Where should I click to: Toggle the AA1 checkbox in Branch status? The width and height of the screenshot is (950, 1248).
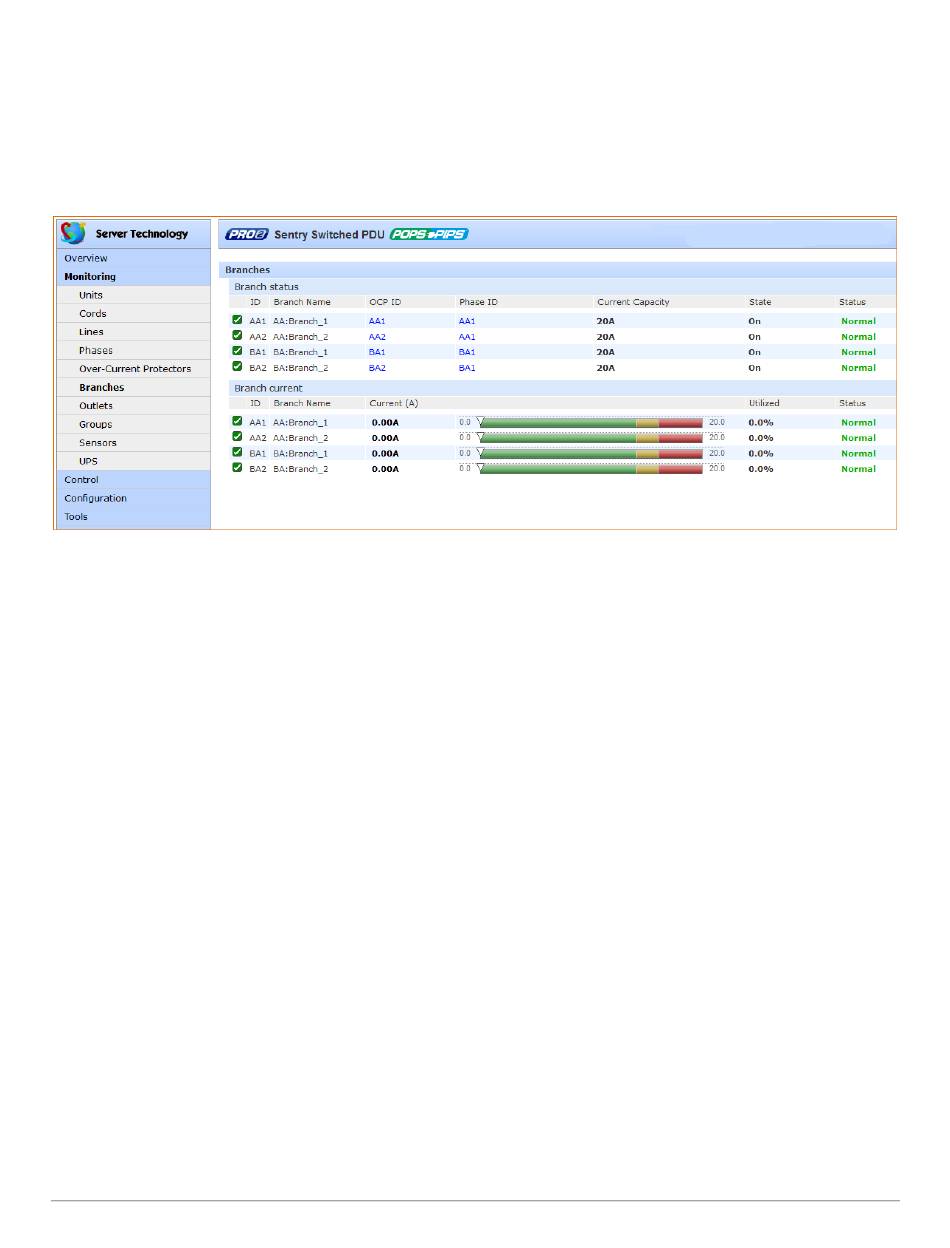click(237, 321)
